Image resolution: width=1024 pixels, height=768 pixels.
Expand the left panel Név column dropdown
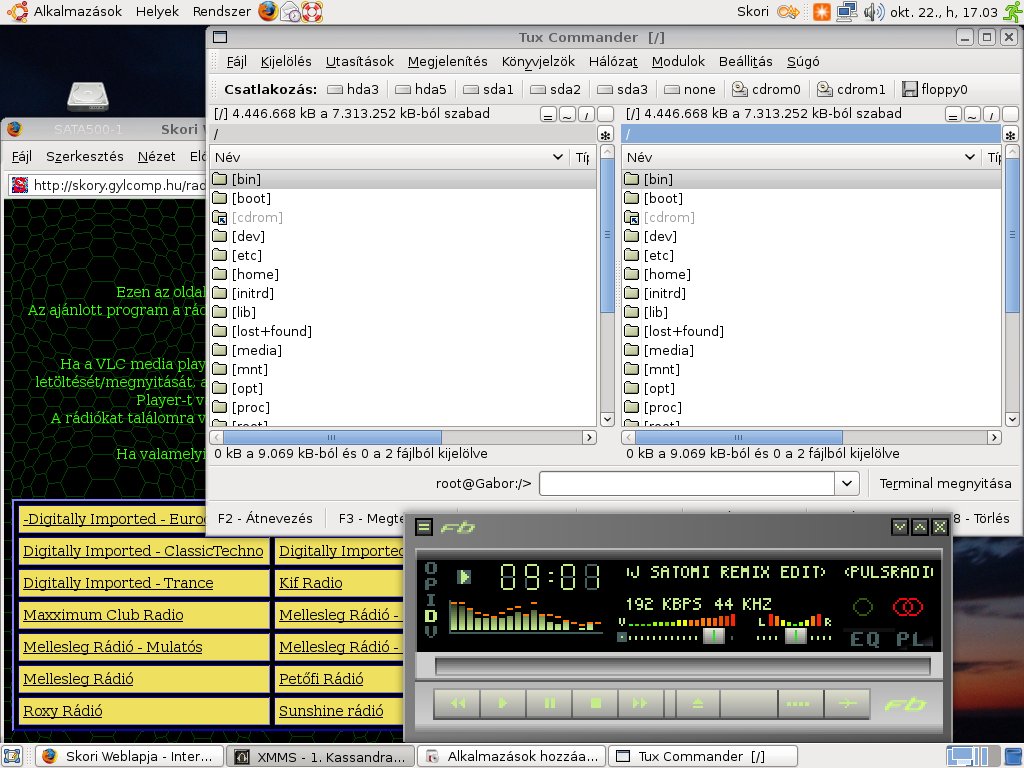tap(558, 157)
